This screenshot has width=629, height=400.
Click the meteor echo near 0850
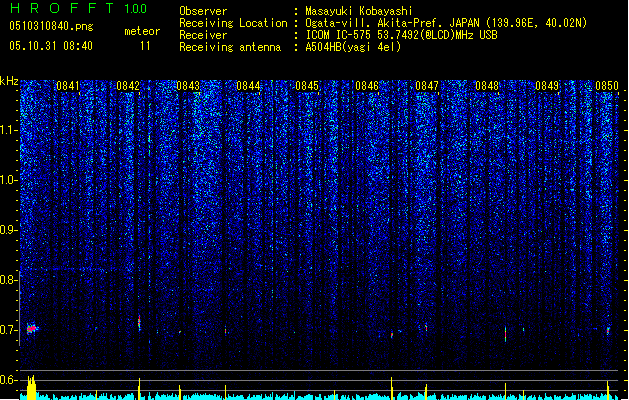pos(608,331)
